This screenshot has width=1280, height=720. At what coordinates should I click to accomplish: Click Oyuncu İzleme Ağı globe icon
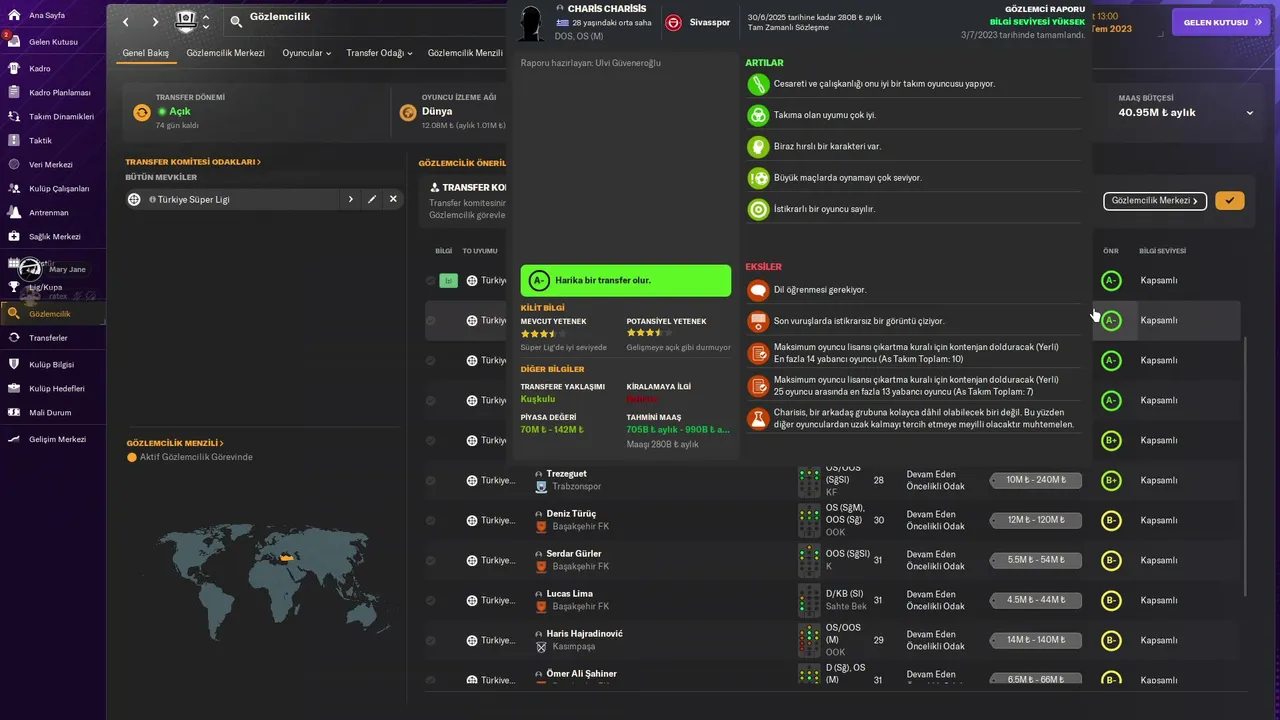tap(408, 112)
